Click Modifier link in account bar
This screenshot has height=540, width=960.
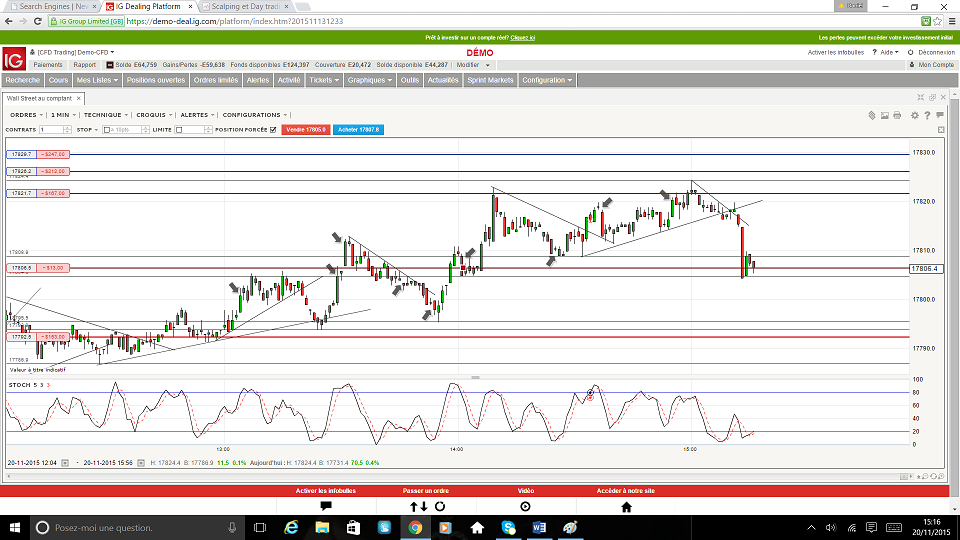[468, 65]
